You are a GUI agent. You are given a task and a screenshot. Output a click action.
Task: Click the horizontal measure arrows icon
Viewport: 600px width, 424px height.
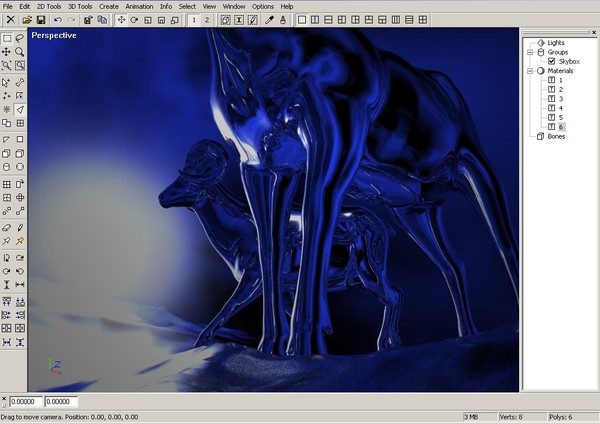point(20,284)
